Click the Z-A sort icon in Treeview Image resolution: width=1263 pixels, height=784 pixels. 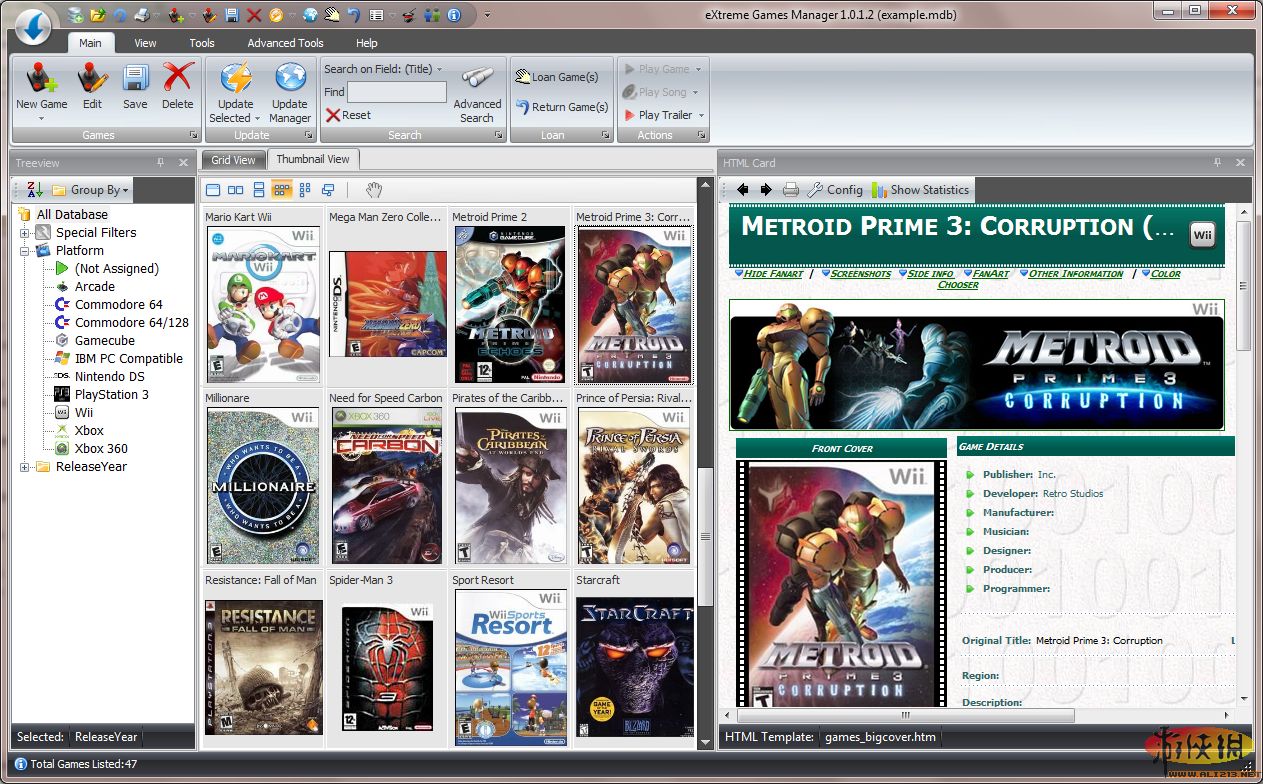tap(34, 190)
